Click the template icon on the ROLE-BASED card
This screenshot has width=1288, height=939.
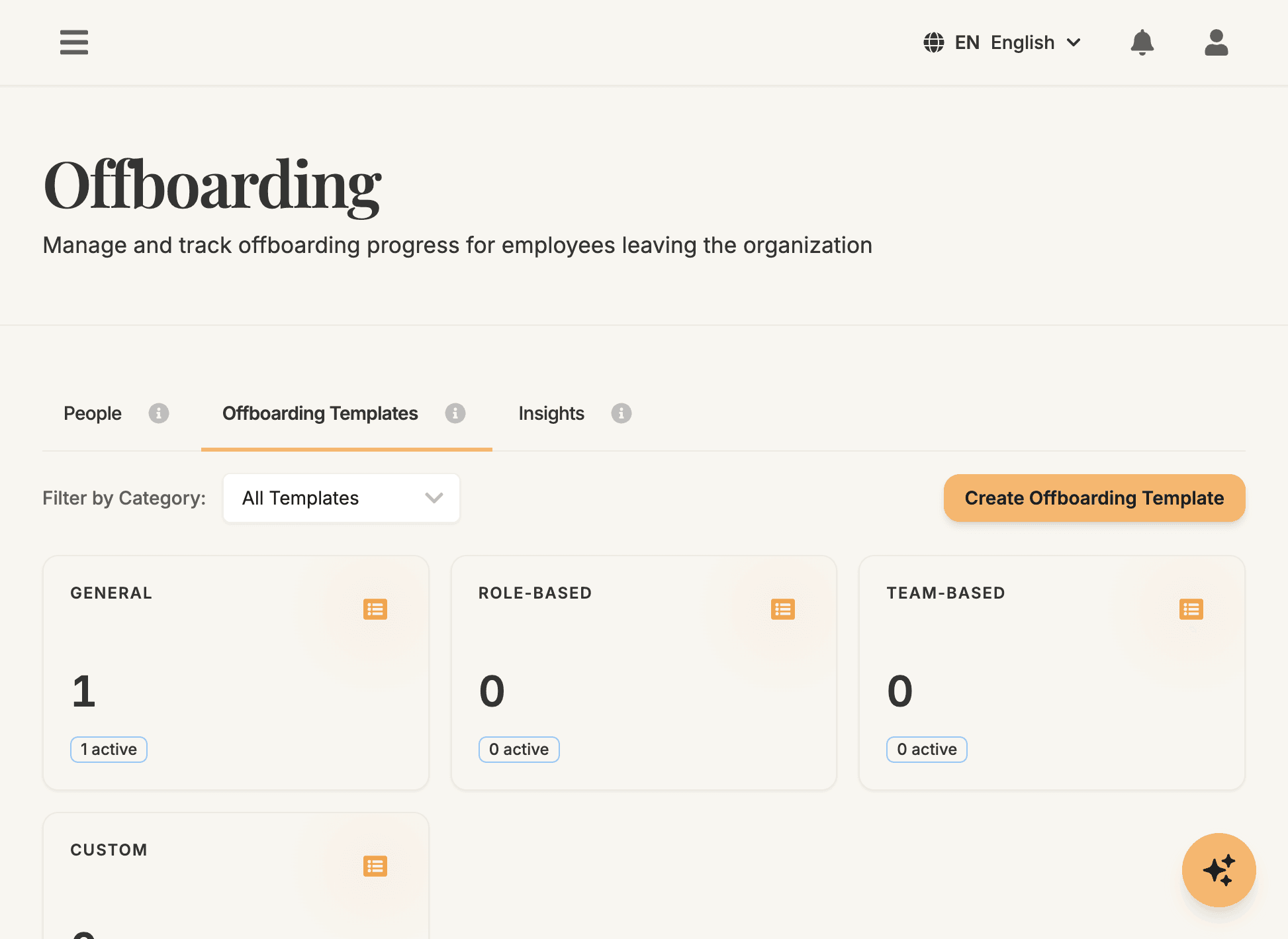(x=783, y=609)
